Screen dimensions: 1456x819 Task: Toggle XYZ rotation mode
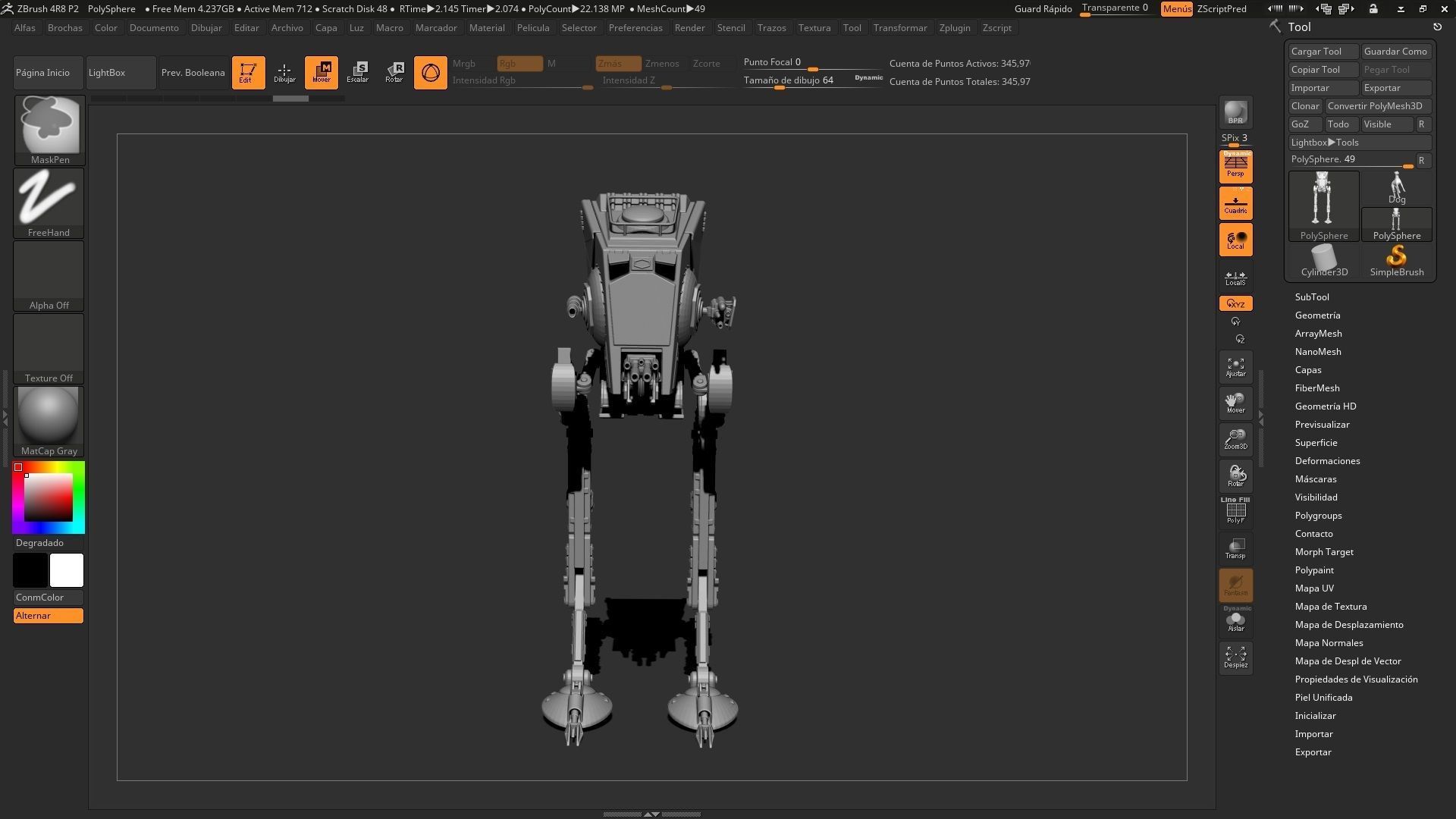(1235, 303)
